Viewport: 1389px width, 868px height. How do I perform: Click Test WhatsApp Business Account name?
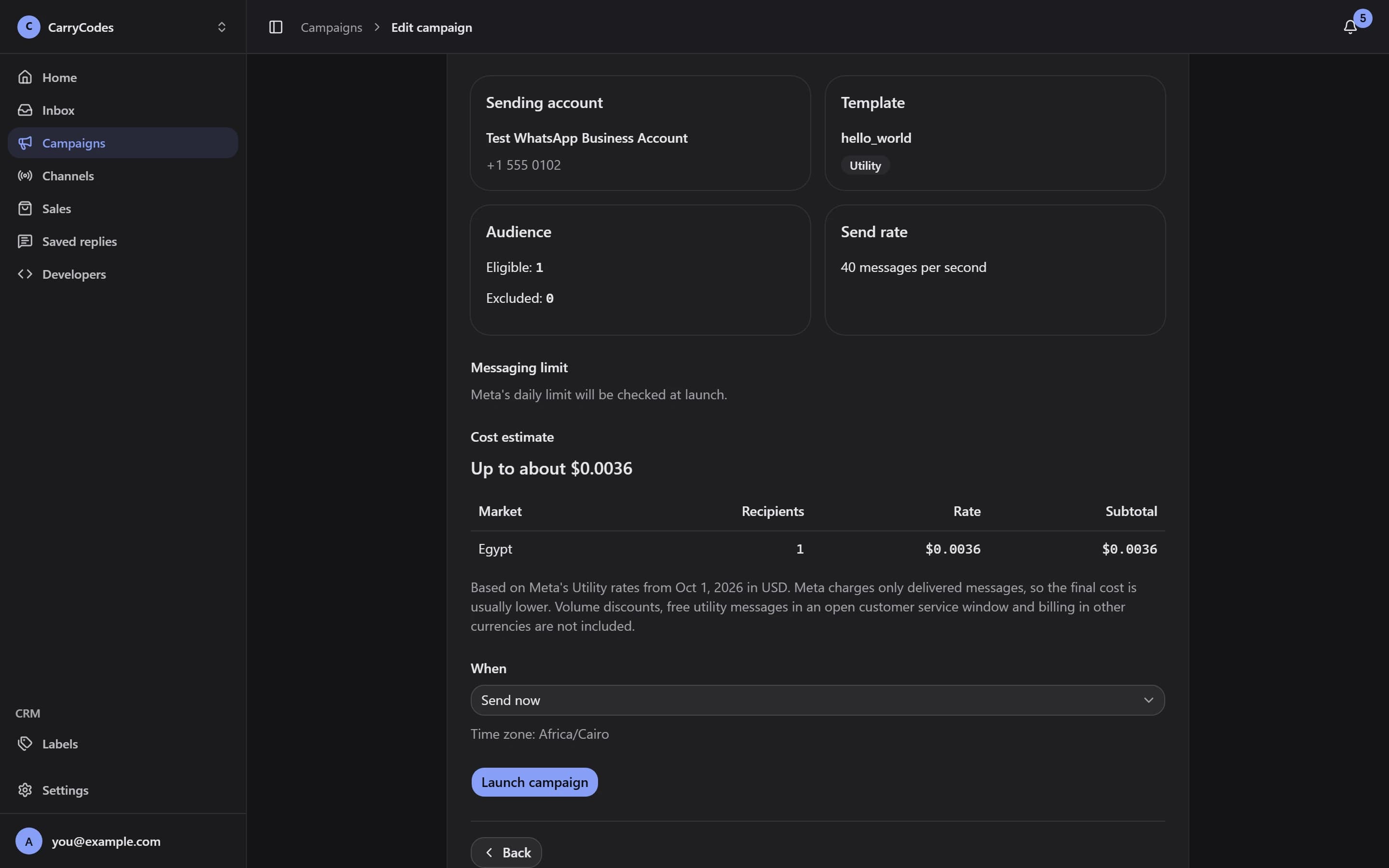586,138
